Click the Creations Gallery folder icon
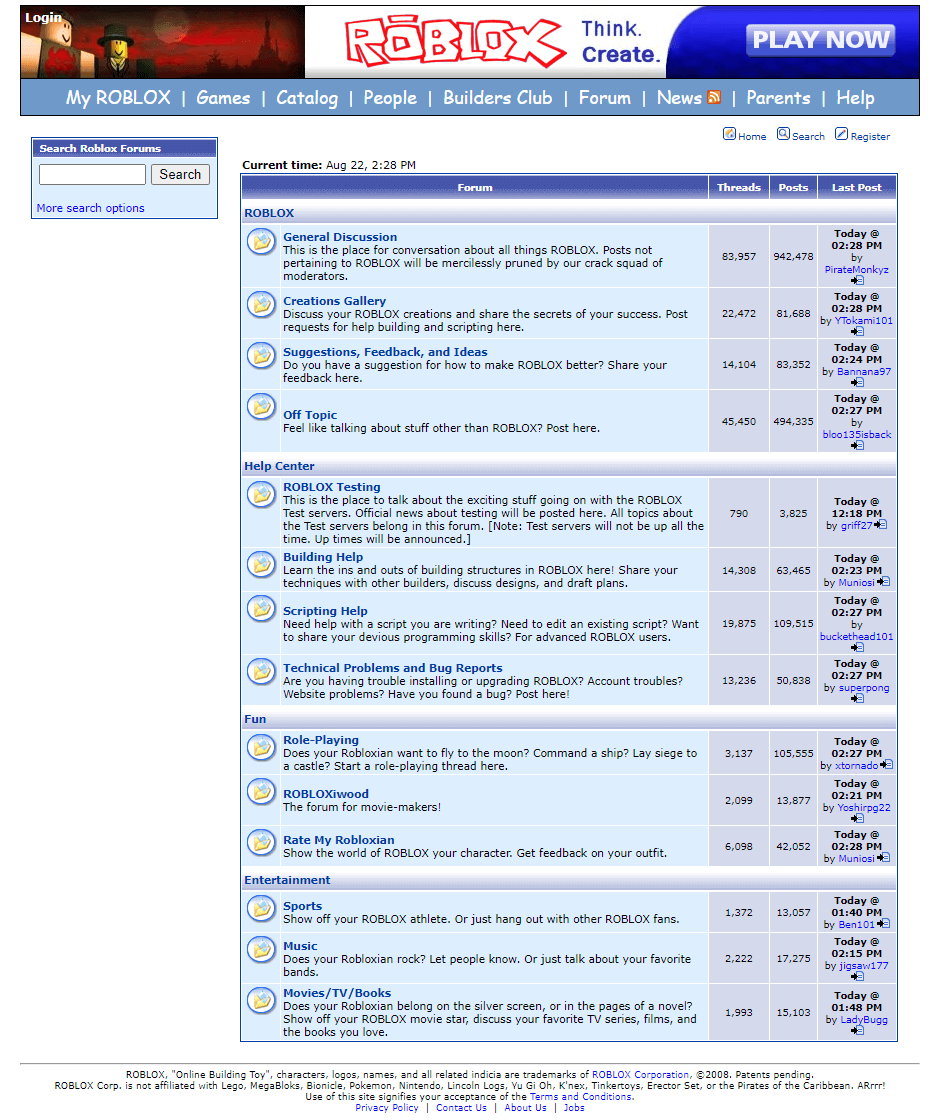Viewport: 940px width, 1120px height. click(x=261, y=305)
